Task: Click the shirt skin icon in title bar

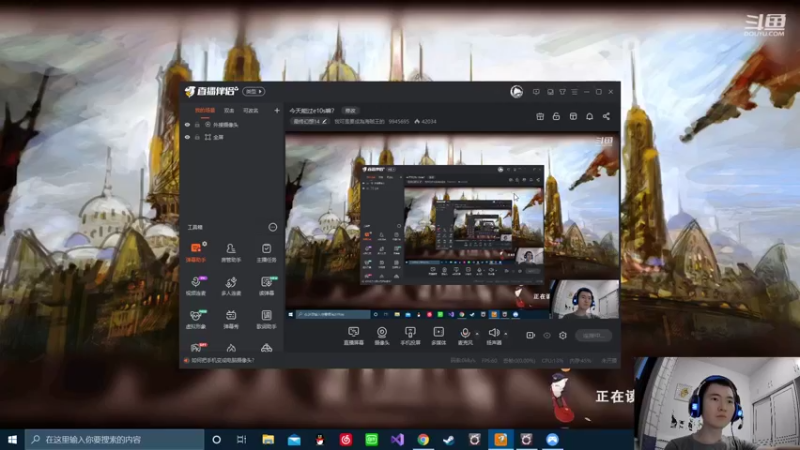Action: [562, 92]
